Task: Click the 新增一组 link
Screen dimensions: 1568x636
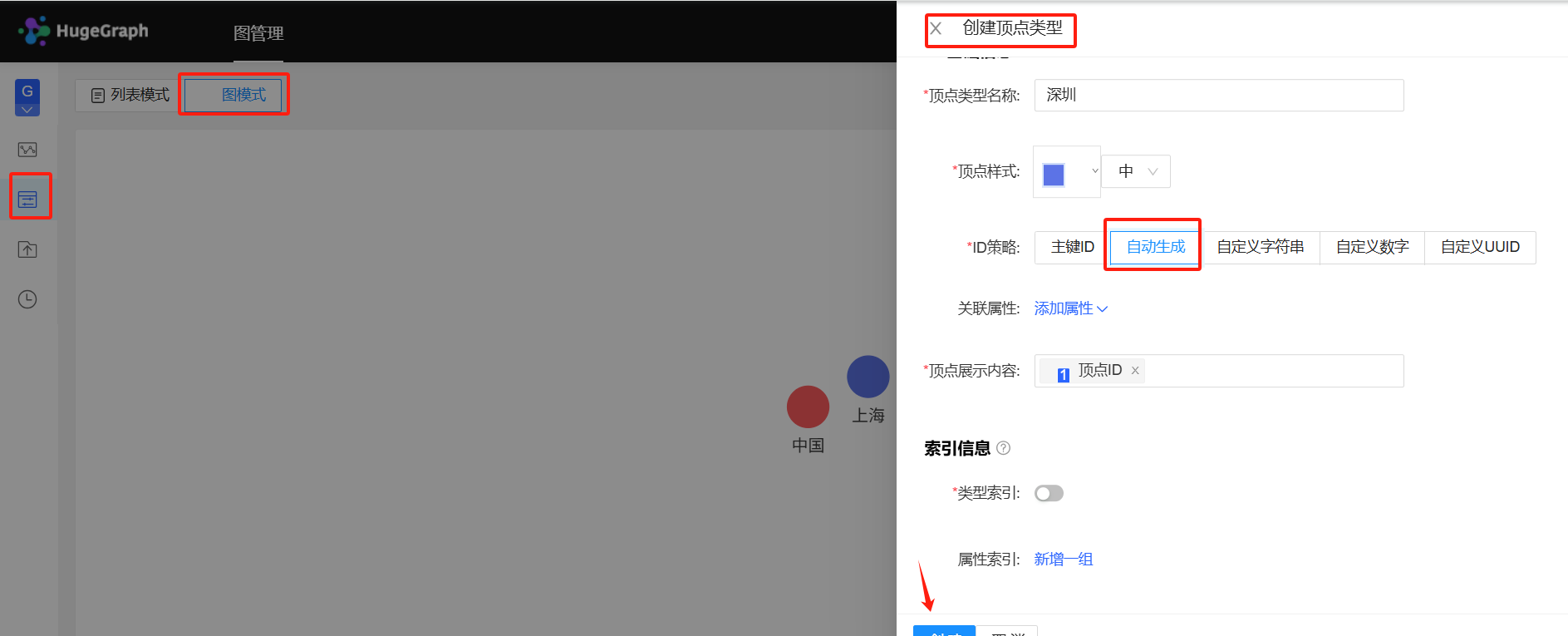Action: coord(1063,560)
